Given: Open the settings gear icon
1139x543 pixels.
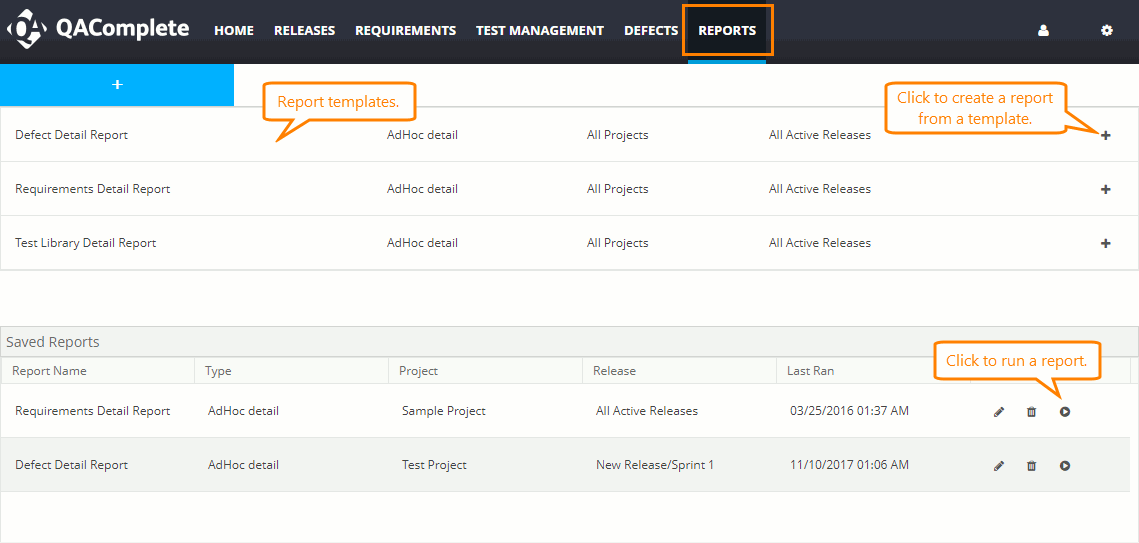Looking at the screenshot, I should click(x=1106, y=31).
